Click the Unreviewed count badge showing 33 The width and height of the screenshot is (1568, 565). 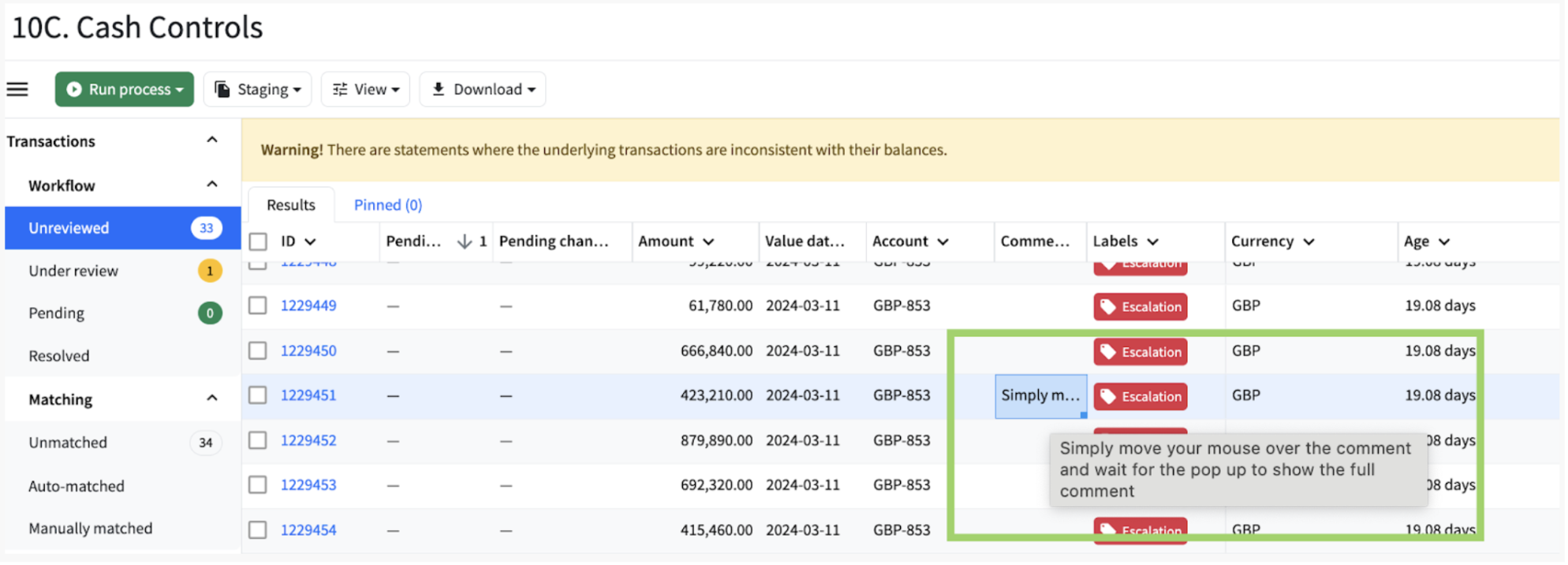(x=207, y=228)
